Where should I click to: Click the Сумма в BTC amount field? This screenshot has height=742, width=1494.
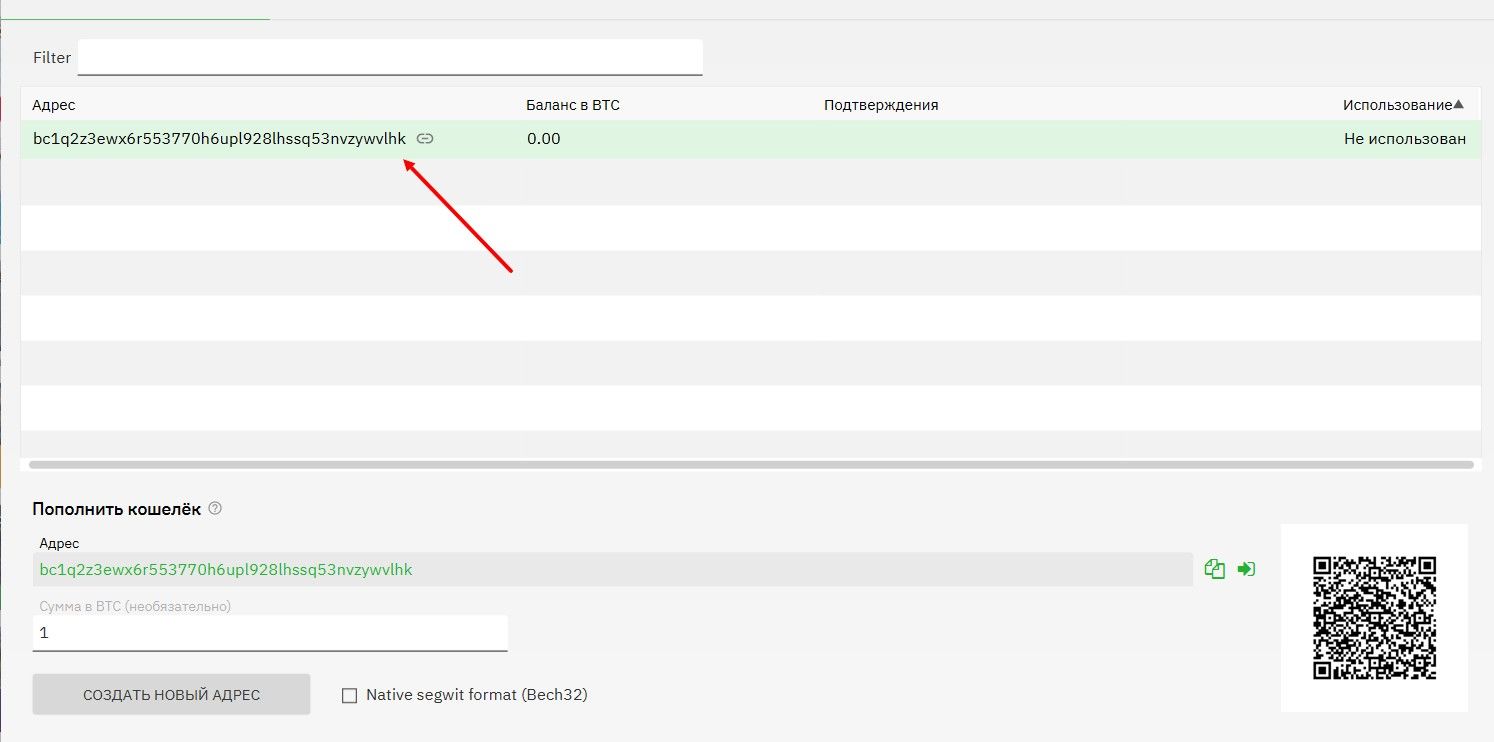(270, 633)
